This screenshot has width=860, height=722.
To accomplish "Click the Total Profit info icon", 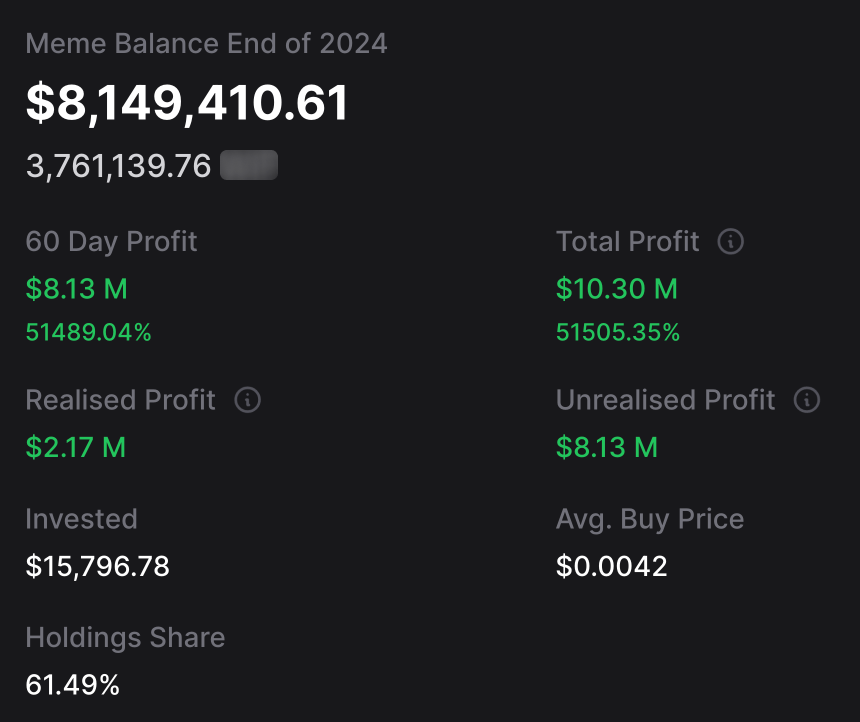I will [x=731, y=241].
